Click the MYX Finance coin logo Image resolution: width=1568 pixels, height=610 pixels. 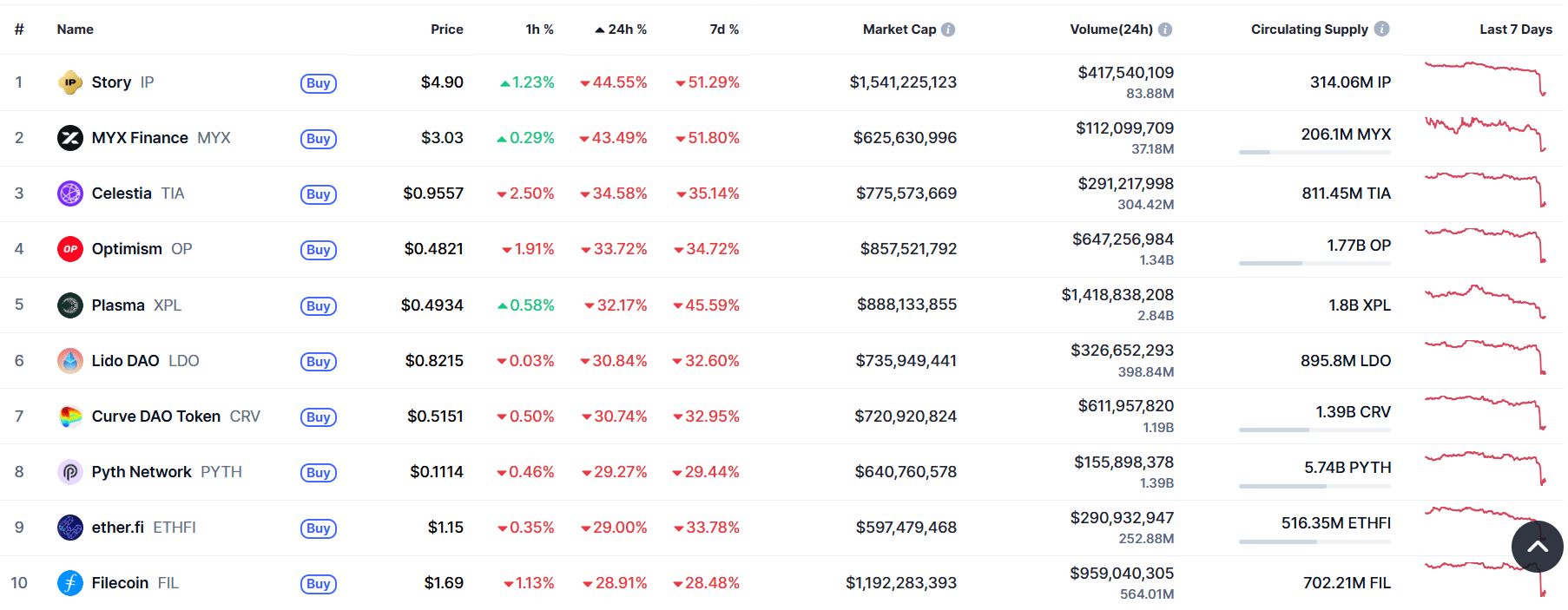click(69, 138)
